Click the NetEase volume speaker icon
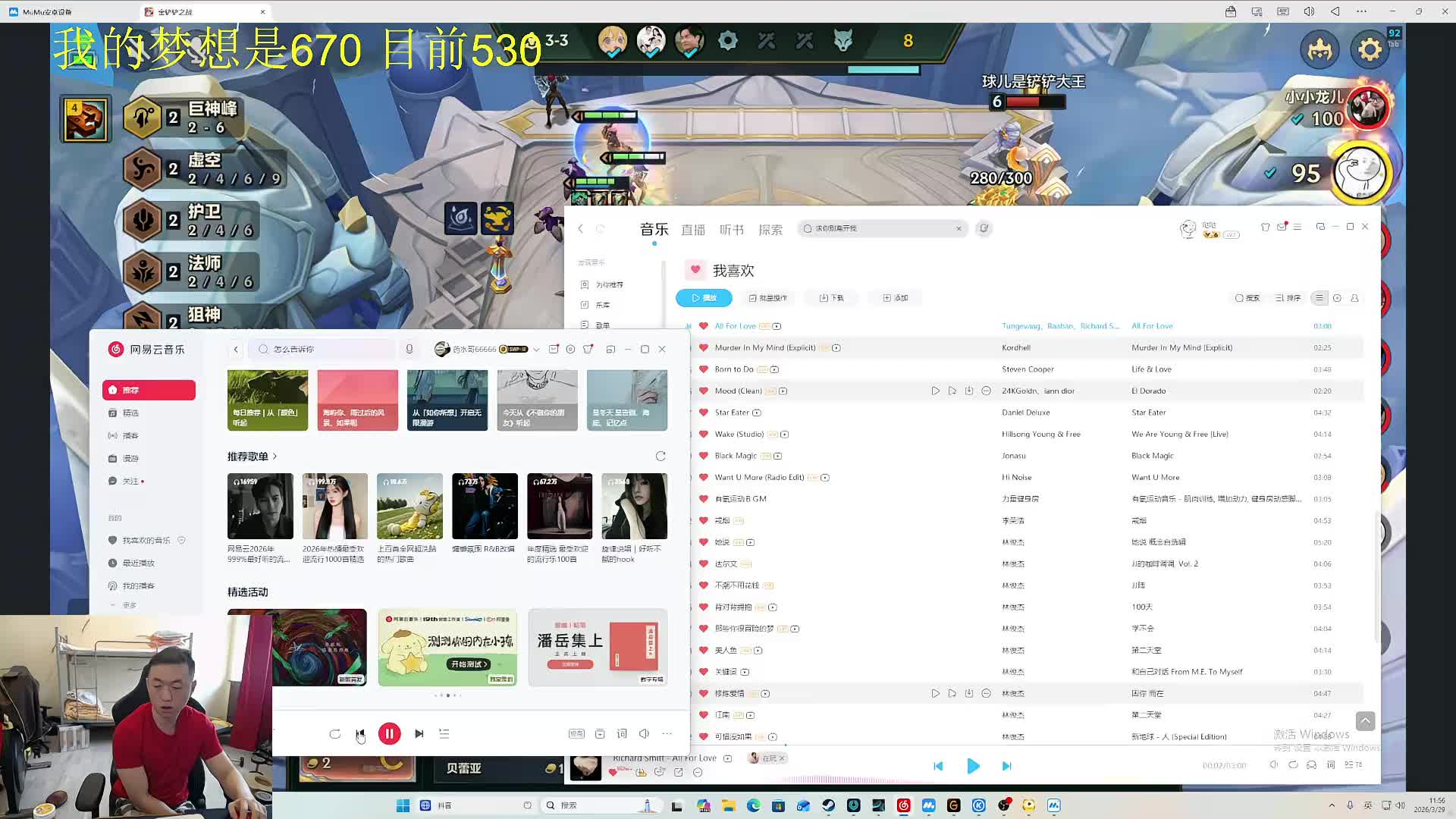The height and width of the screenshot is (819, 1456). coord(644,733)
